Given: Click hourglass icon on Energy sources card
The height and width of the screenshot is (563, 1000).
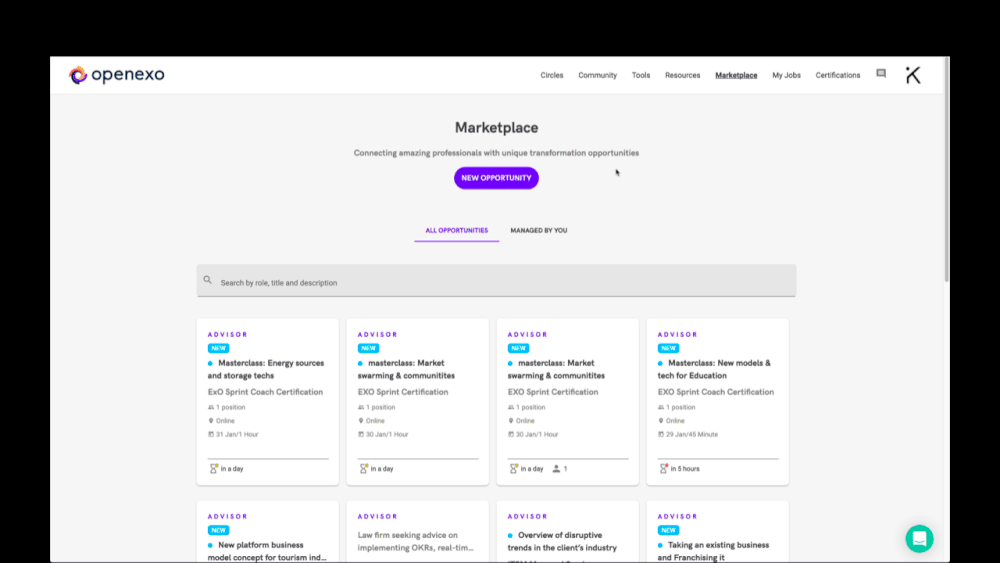Looking at the screenshot, I should click(214, 469).
